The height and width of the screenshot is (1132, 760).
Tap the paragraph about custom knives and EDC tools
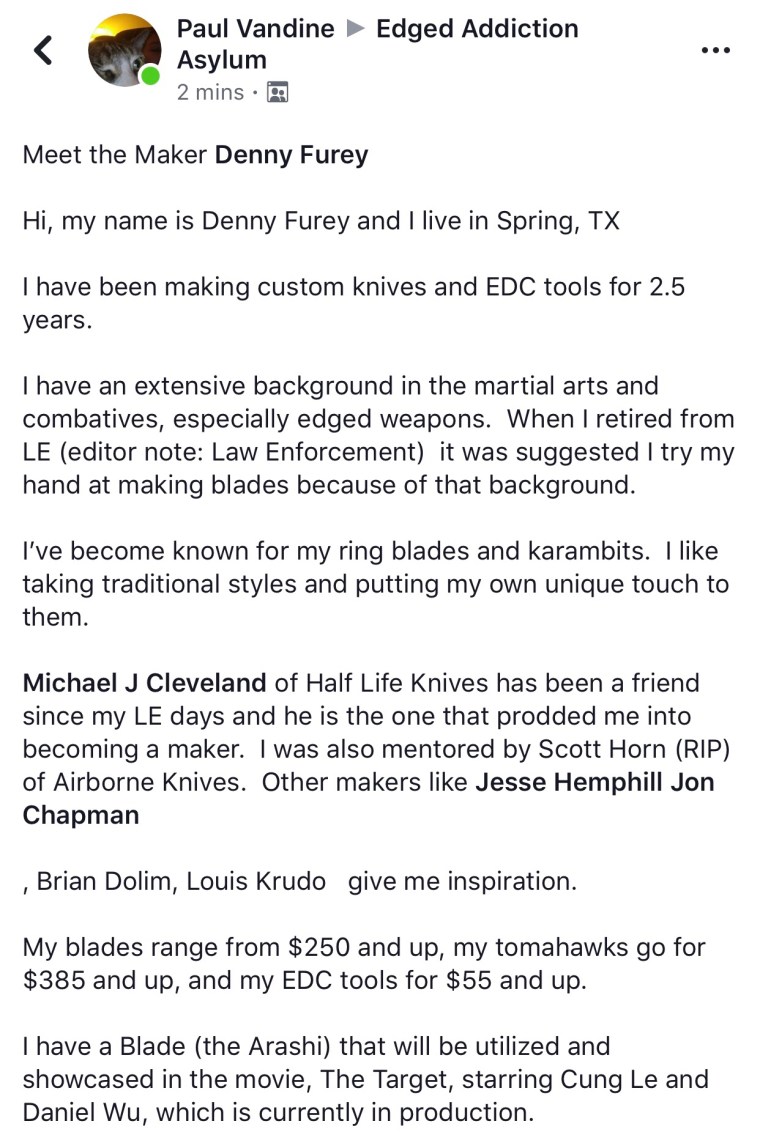353,302
